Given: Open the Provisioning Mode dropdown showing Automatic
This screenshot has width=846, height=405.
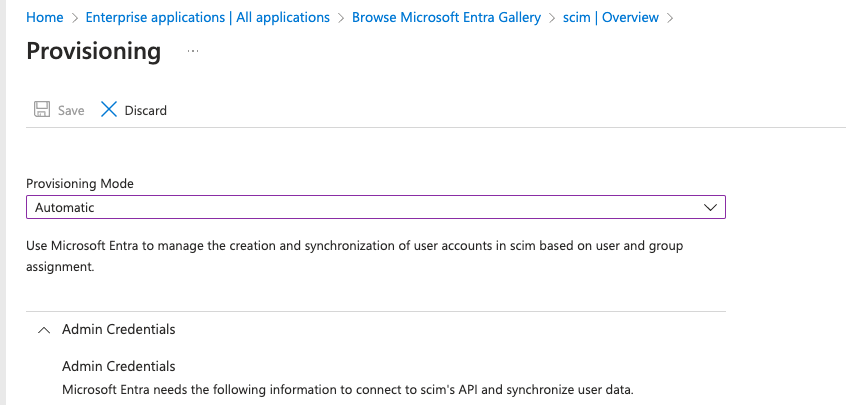Looking at the screenshot, I should click(375, 207).
